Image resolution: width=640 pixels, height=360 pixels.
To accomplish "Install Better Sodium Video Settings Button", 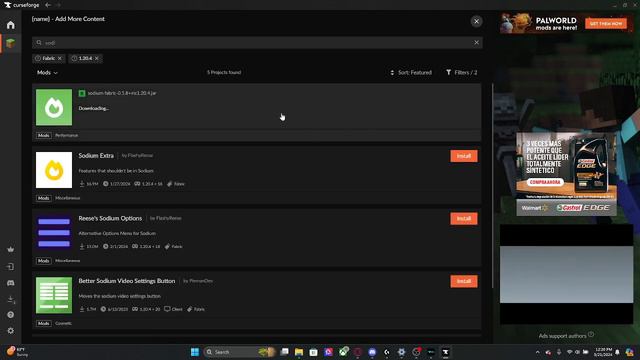I will click(x=464, y=281).
